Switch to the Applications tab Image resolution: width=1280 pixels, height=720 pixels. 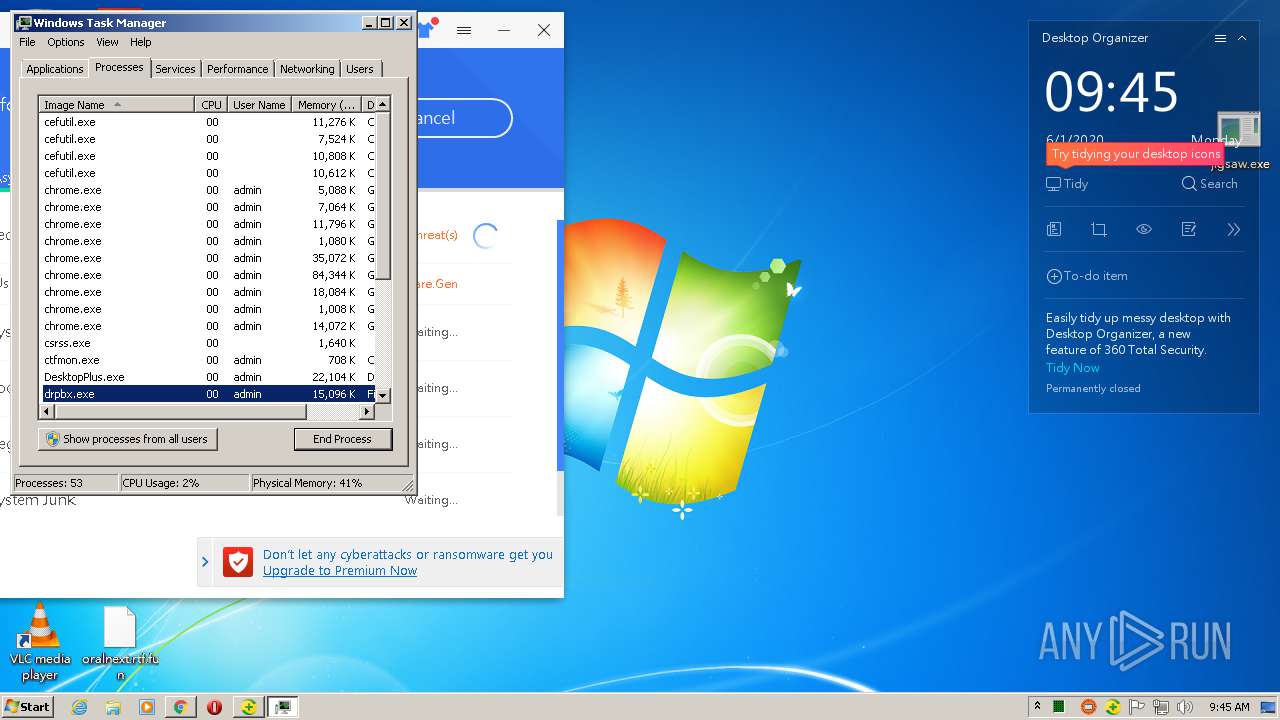click(x=54, y=69)
